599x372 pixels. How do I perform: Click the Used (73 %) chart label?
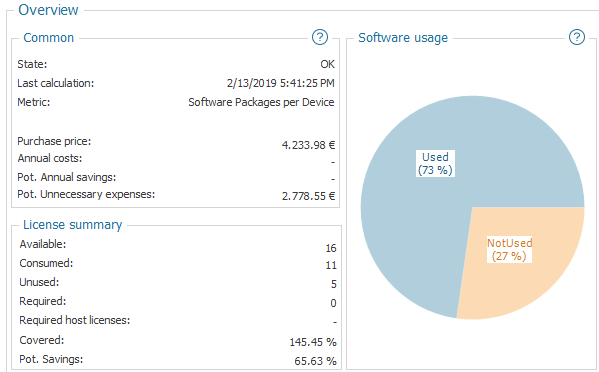[435, 163]
